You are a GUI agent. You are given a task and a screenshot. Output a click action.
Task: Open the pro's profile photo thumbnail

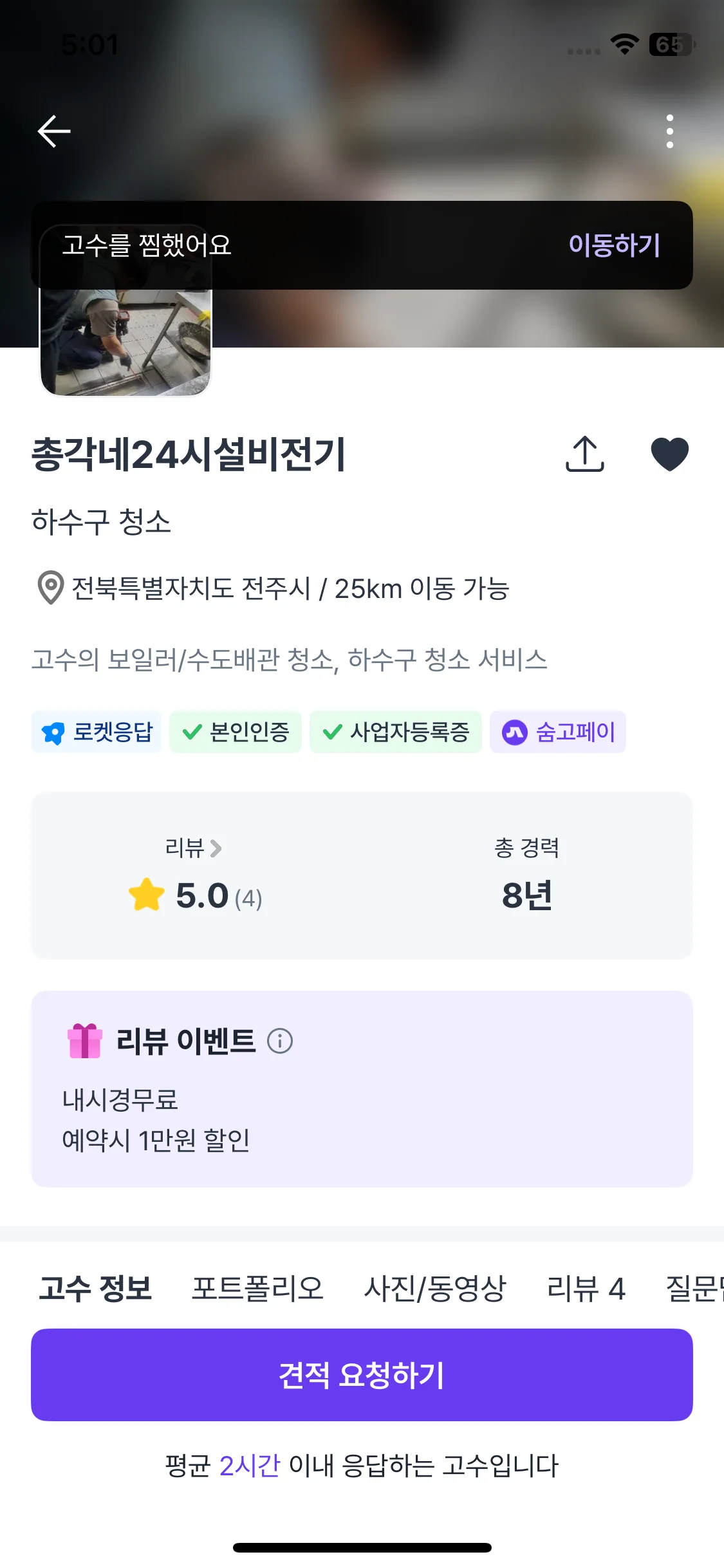point(126,341)
